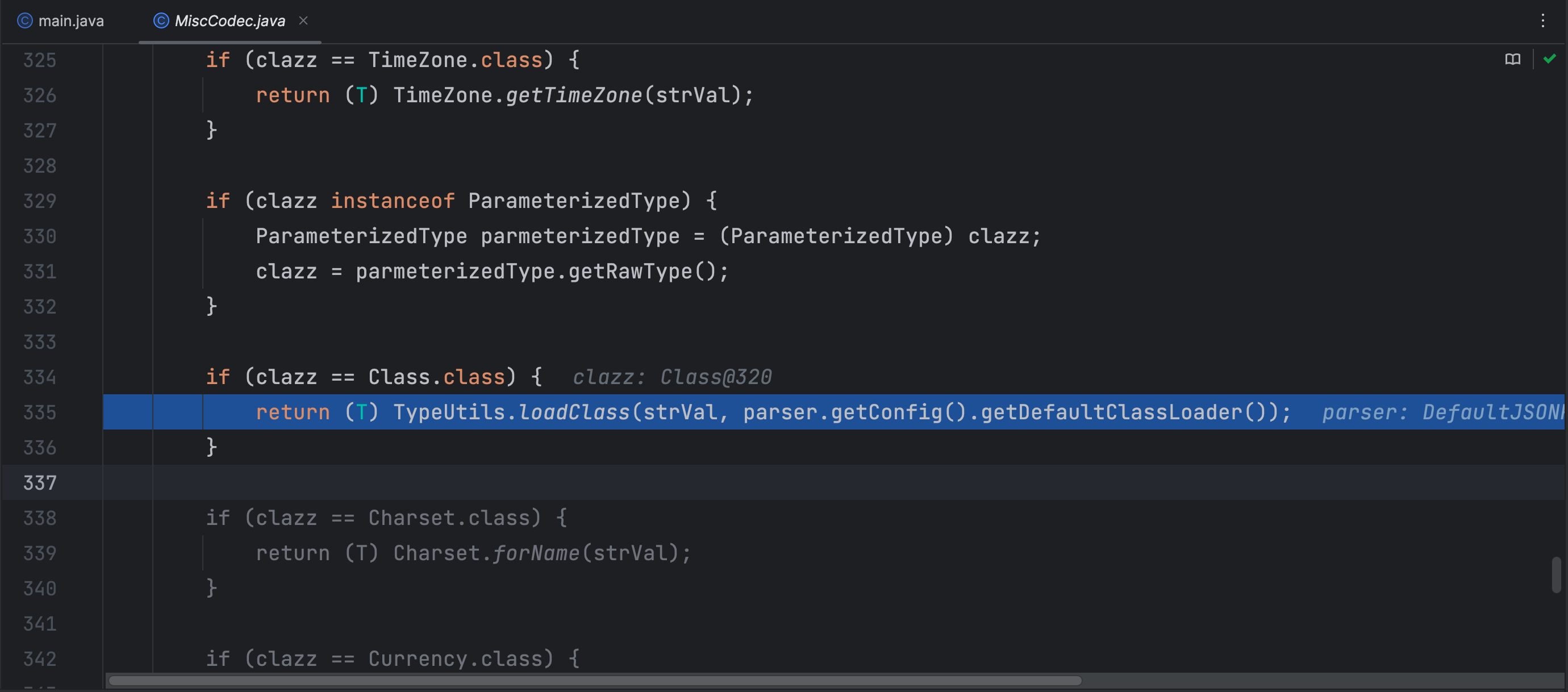This screenshot has height=692, width=1568.
Task: Open the editor tabs options menu
Action: (1542, 20)
